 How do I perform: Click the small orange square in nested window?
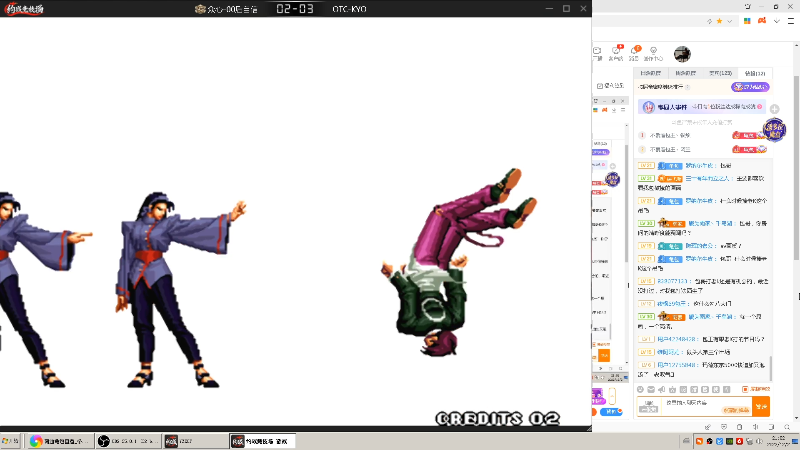[604, 356]
